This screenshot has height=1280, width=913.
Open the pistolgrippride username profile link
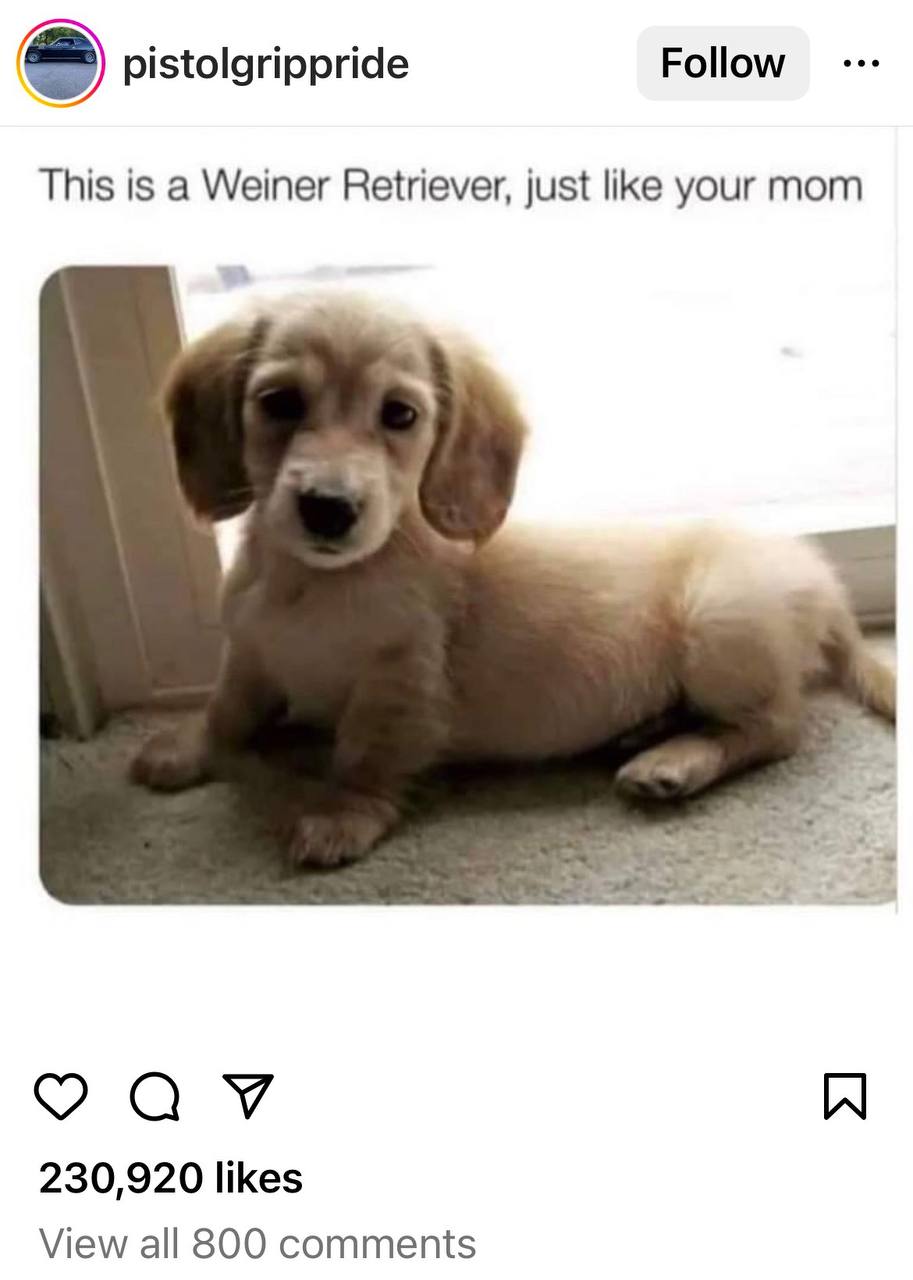[266, 64]
